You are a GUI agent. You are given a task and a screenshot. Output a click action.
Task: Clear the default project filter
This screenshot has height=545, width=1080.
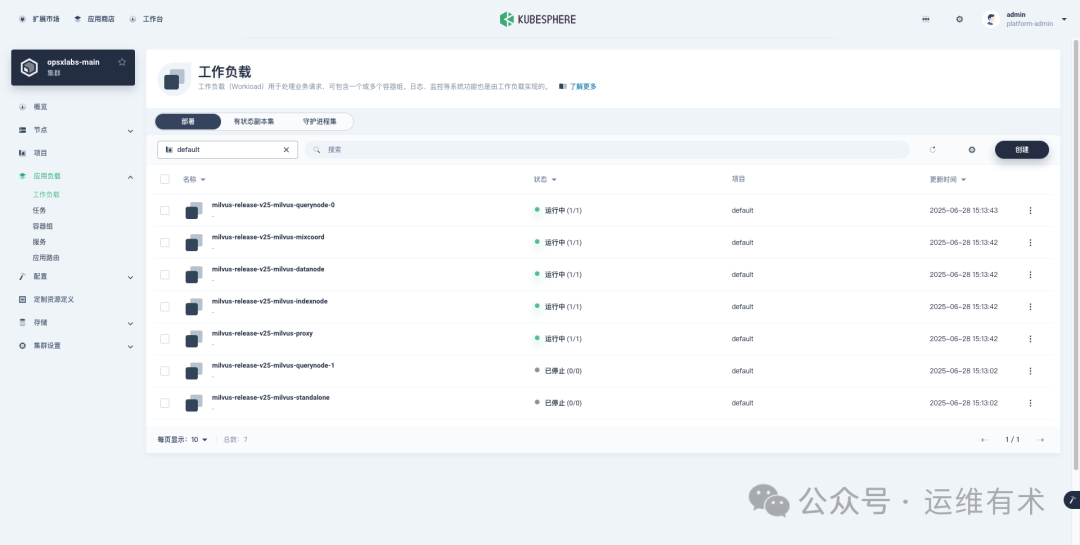coord(287,150)
